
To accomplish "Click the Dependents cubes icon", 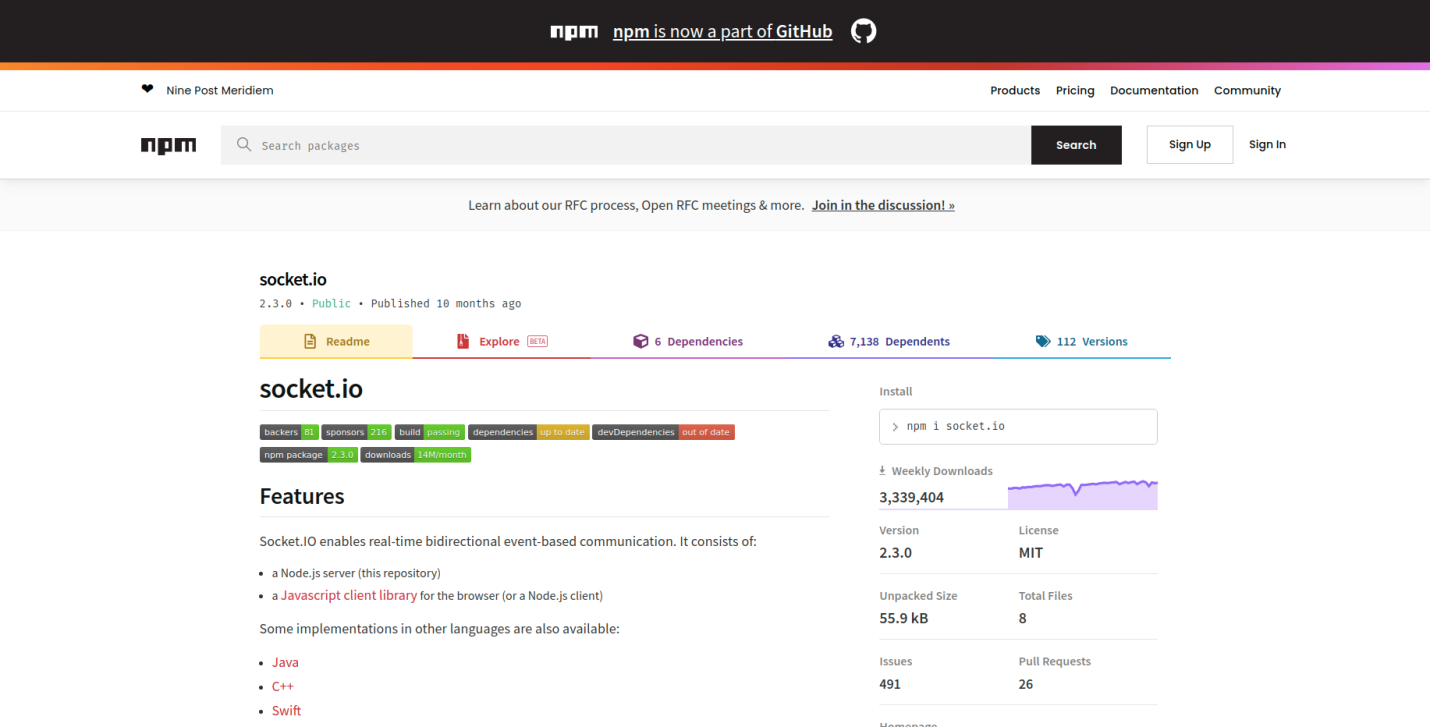I will (x=836, y=341).
